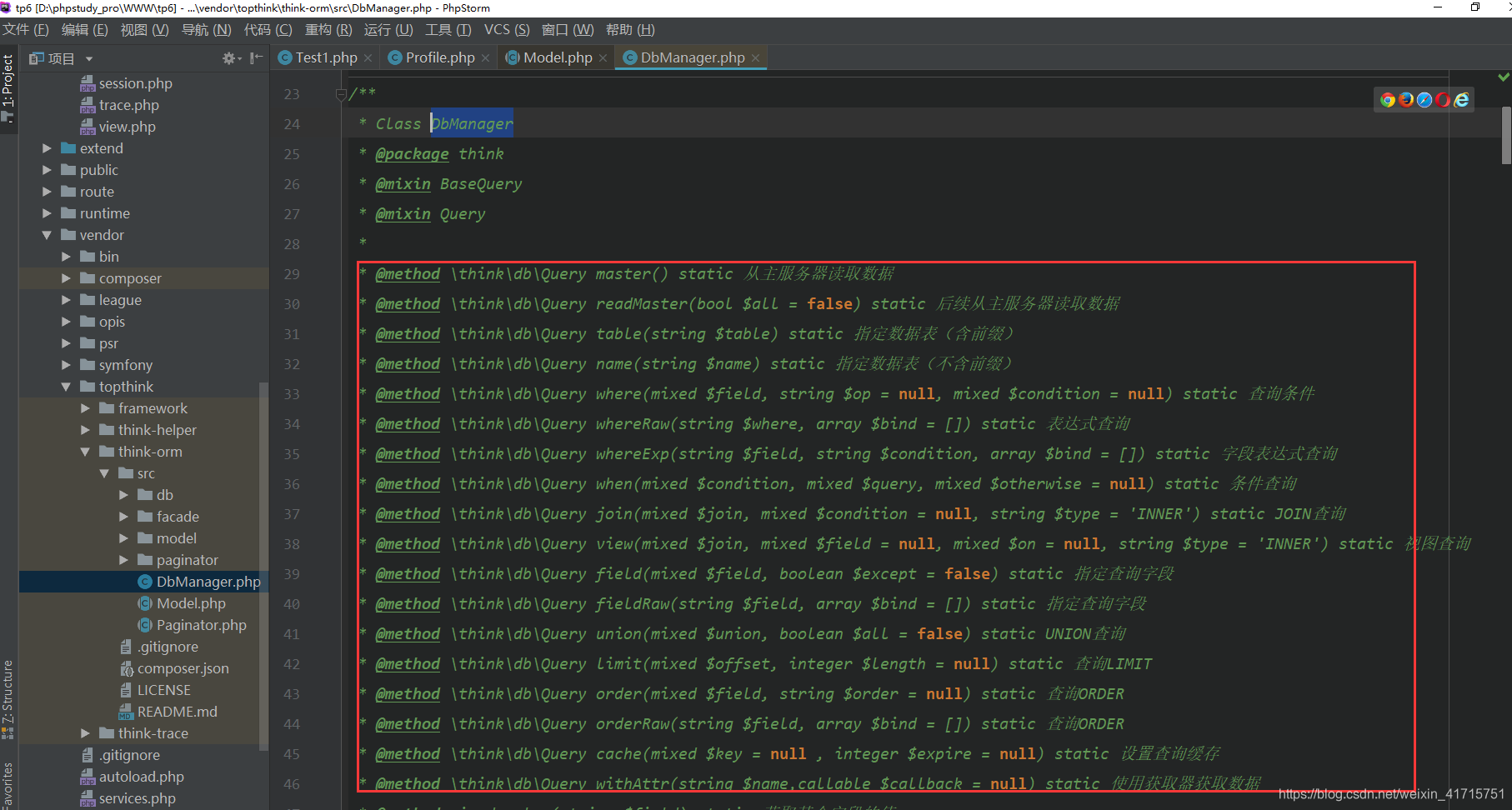This screenshot has height=810, width=1512.
Task: Expand the framework folder
Action: coord(84,407)
